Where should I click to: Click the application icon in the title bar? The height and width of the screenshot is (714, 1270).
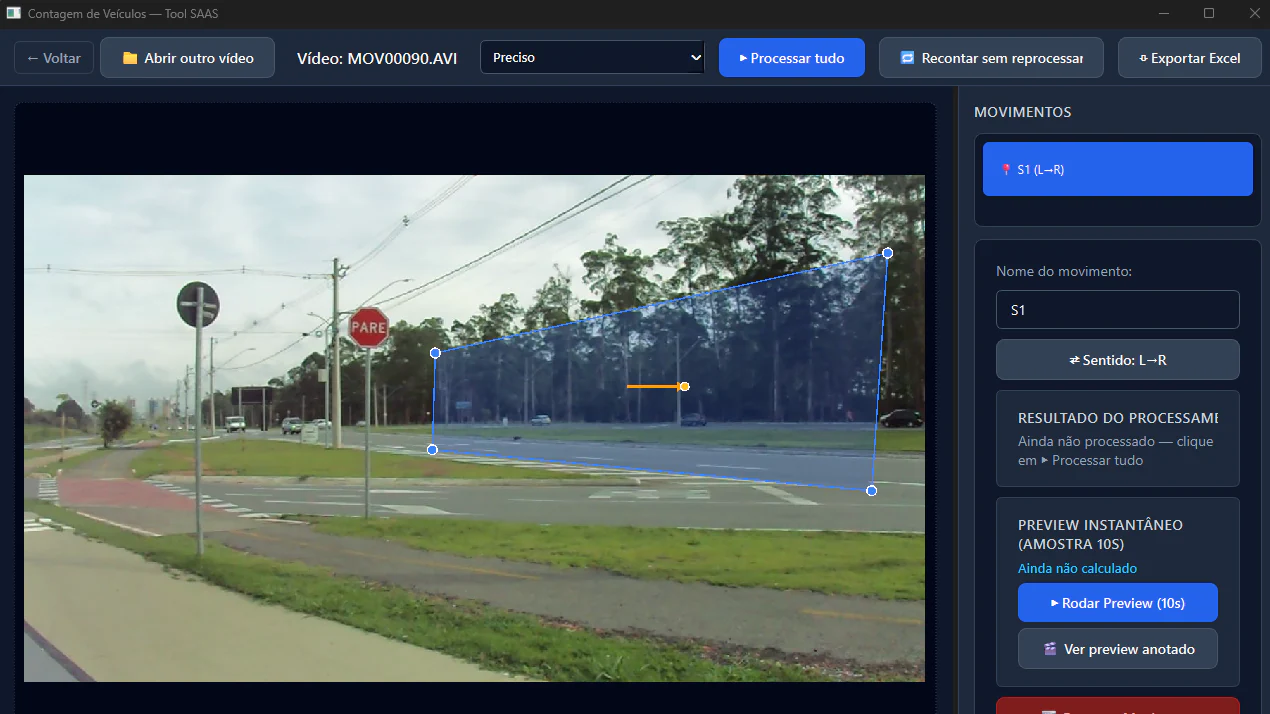(14, 14)
